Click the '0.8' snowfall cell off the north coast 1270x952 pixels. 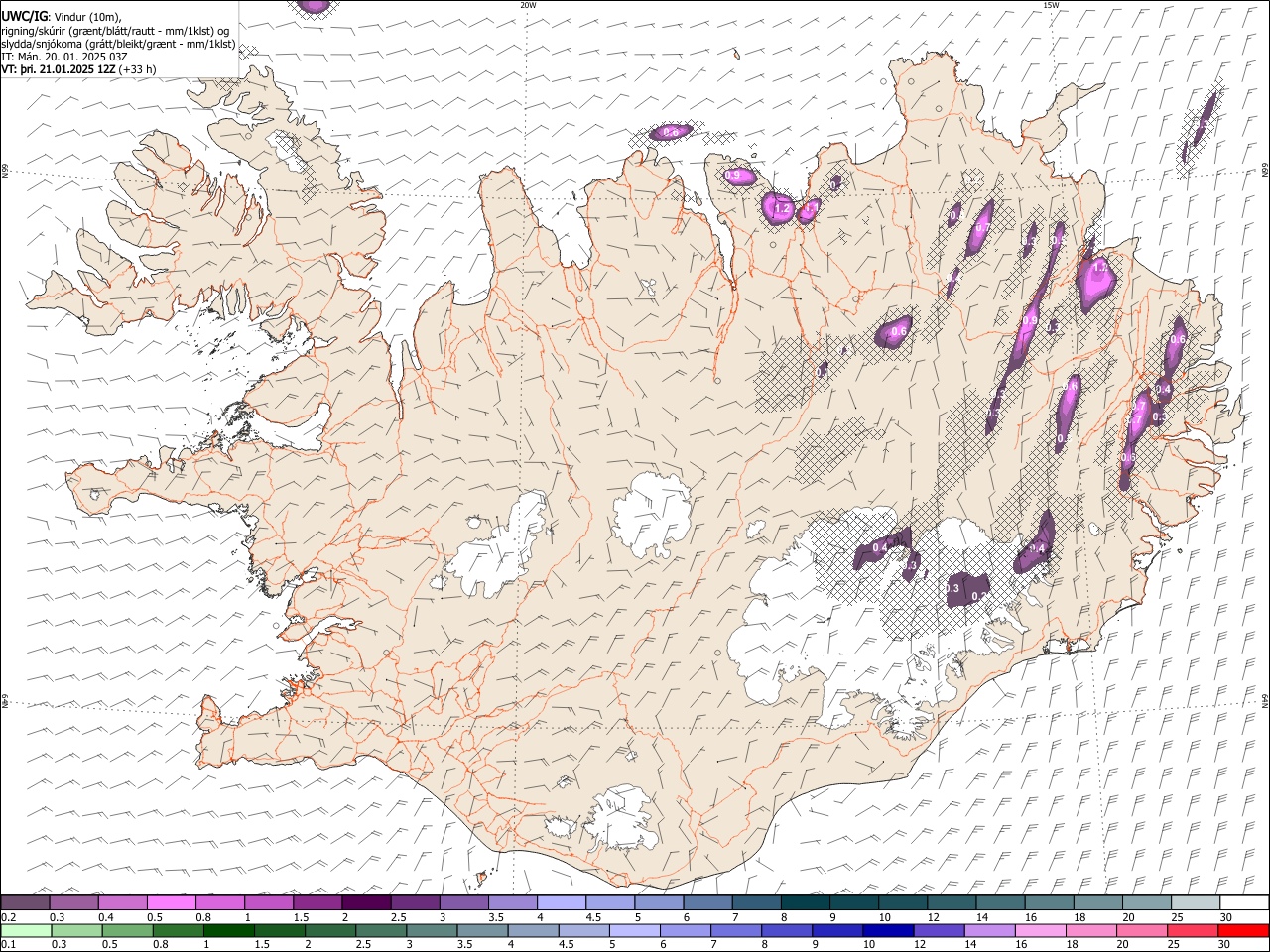tap(670, 132)
